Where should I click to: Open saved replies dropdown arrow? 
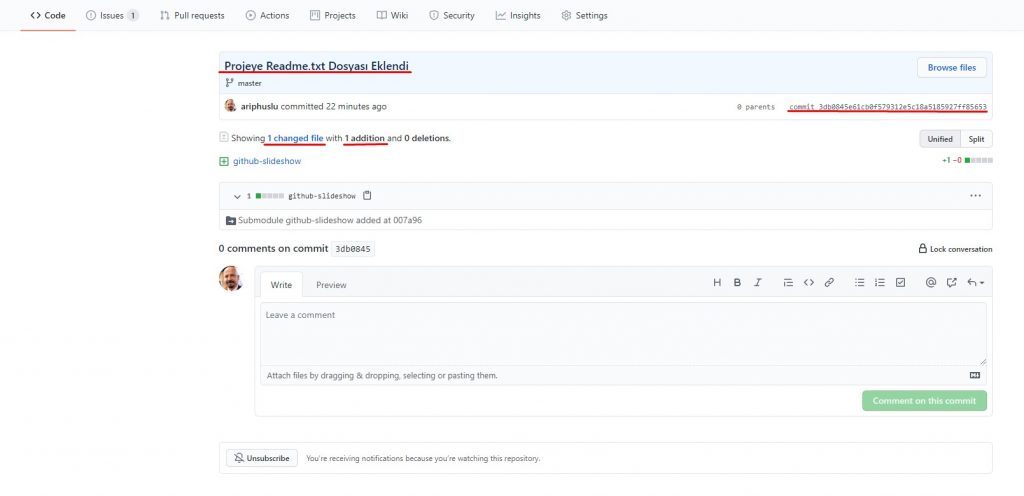pos(976,283)
